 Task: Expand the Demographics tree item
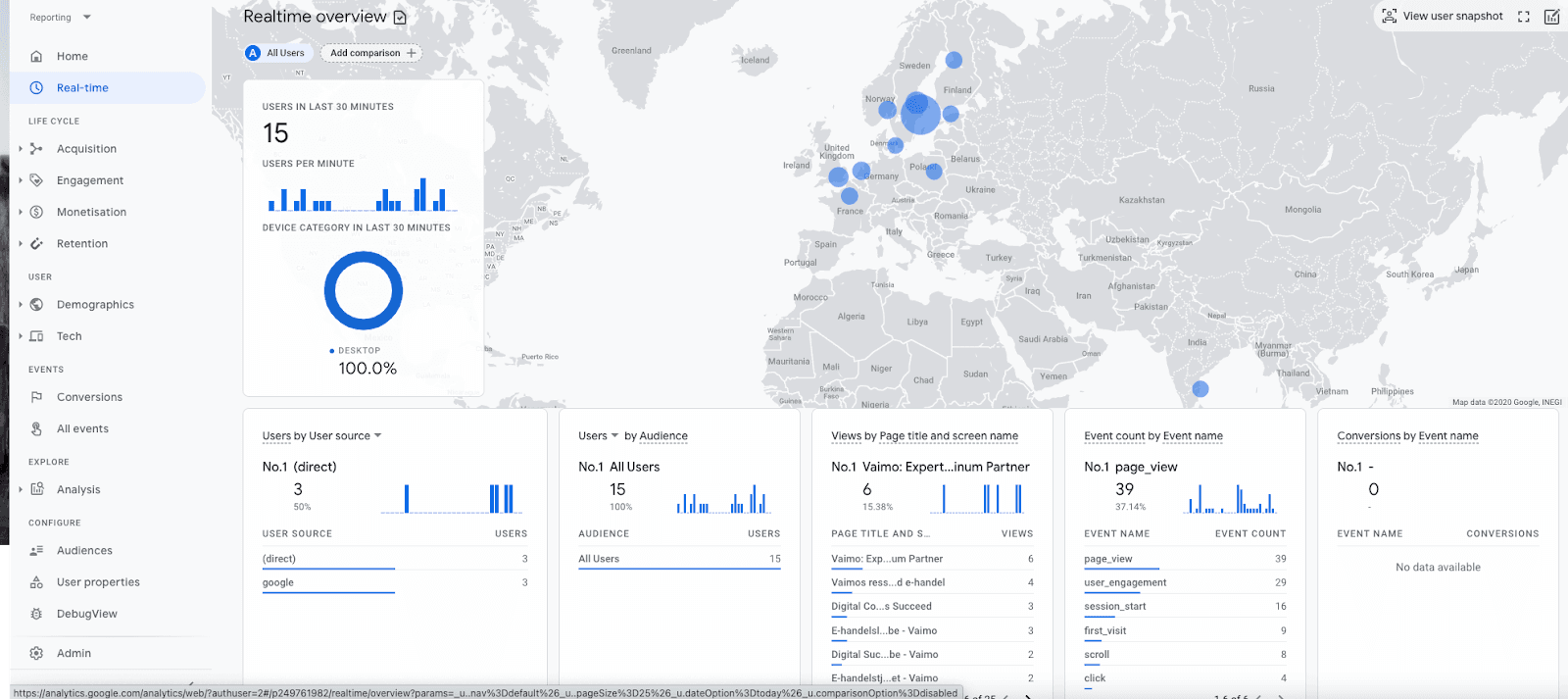(21, 305)
